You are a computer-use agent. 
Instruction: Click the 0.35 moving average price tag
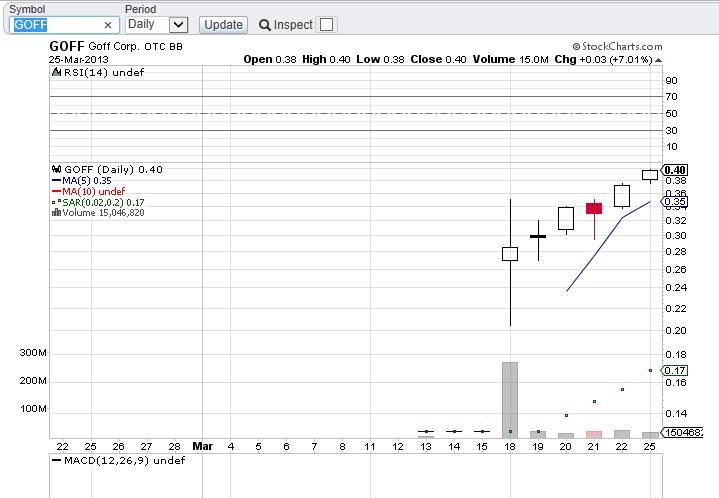click(x=674, y=202)
